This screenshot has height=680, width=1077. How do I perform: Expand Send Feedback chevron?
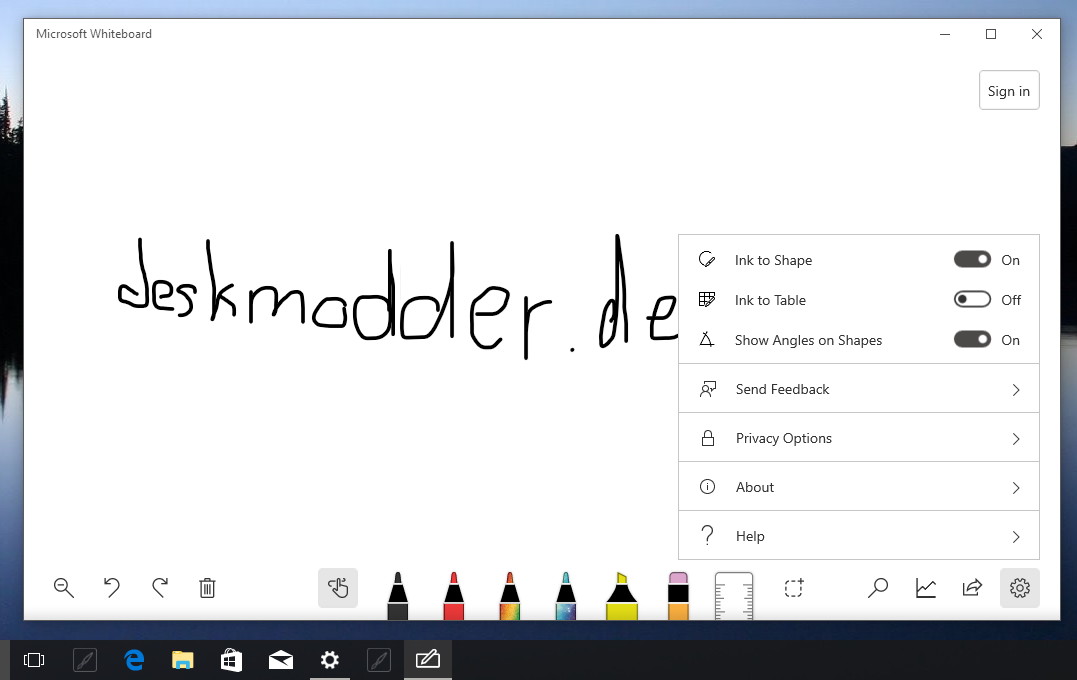pos(1016,390)
